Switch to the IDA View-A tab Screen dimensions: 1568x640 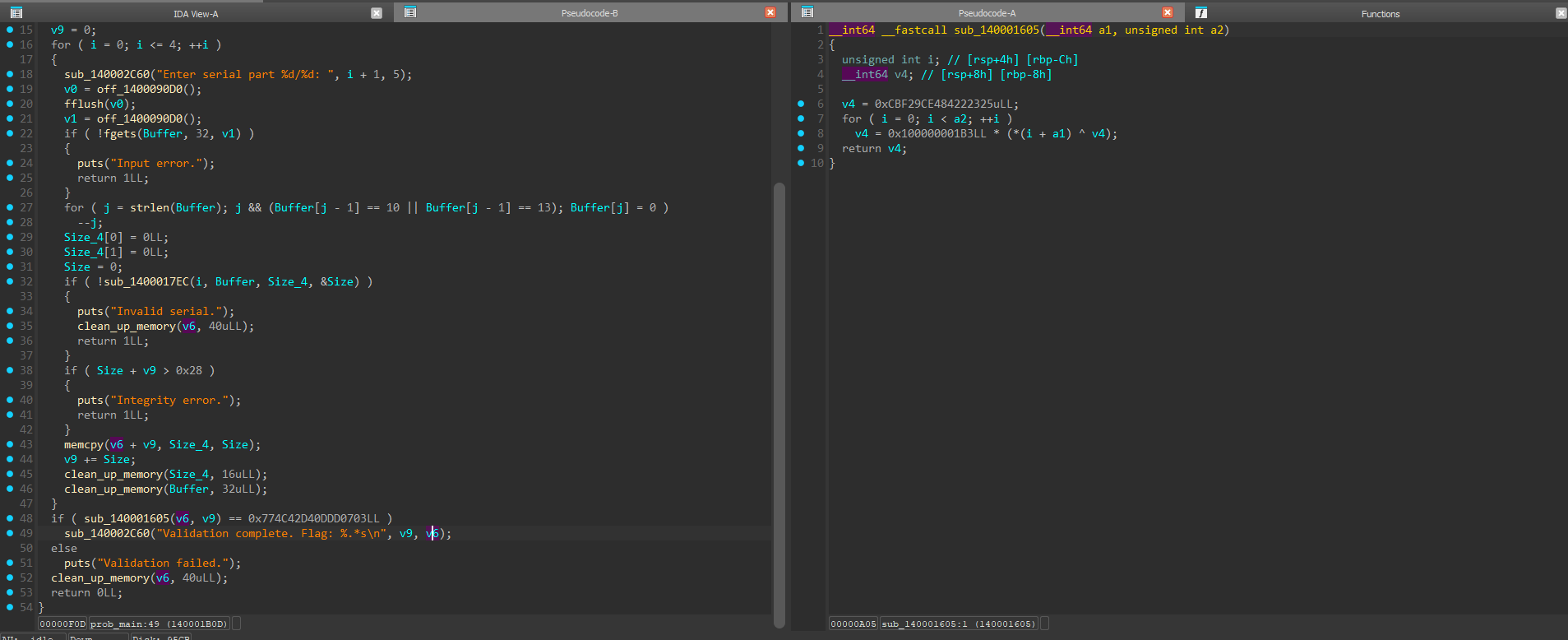[x=196, y=13]
